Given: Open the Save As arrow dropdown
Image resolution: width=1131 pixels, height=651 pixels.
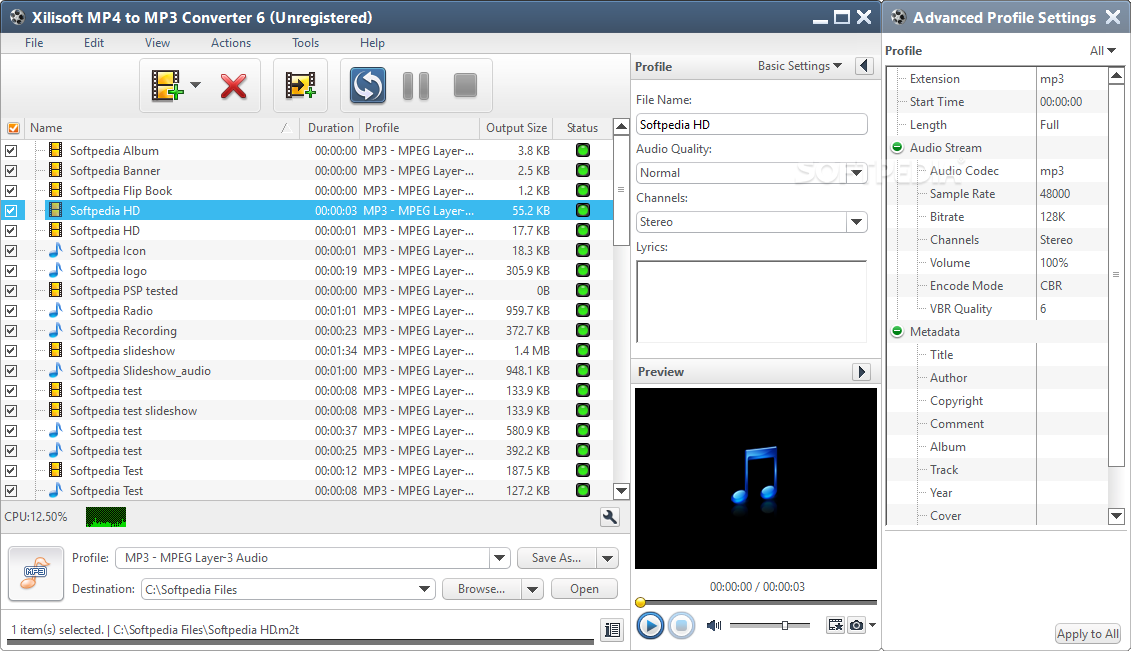Looking at the screenshot, I should click(x=607, y=558).
